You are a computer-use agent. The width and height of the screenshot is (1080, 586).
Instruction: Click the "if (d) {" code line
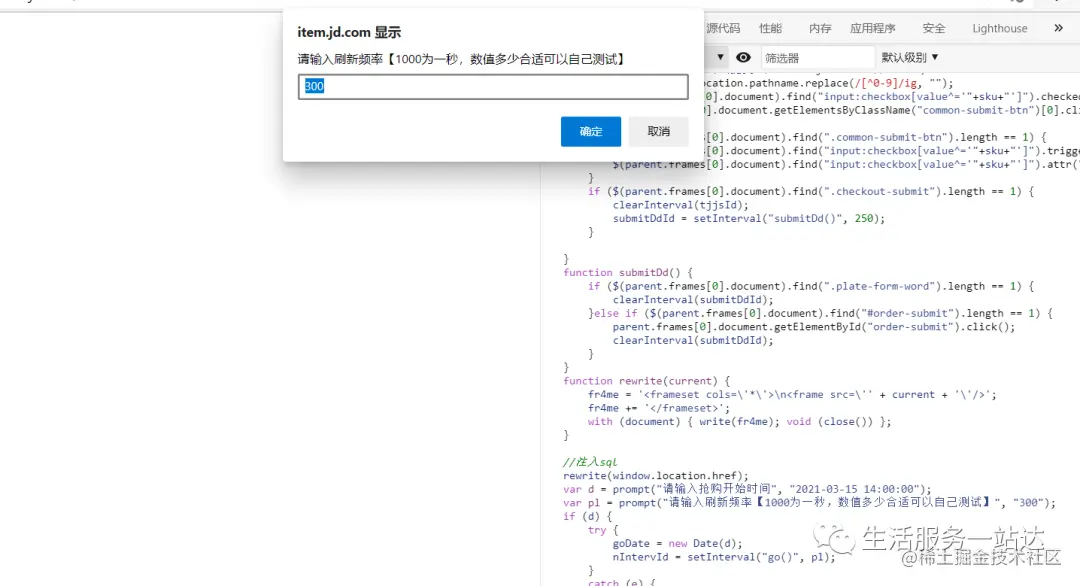[x=587, y=516]
